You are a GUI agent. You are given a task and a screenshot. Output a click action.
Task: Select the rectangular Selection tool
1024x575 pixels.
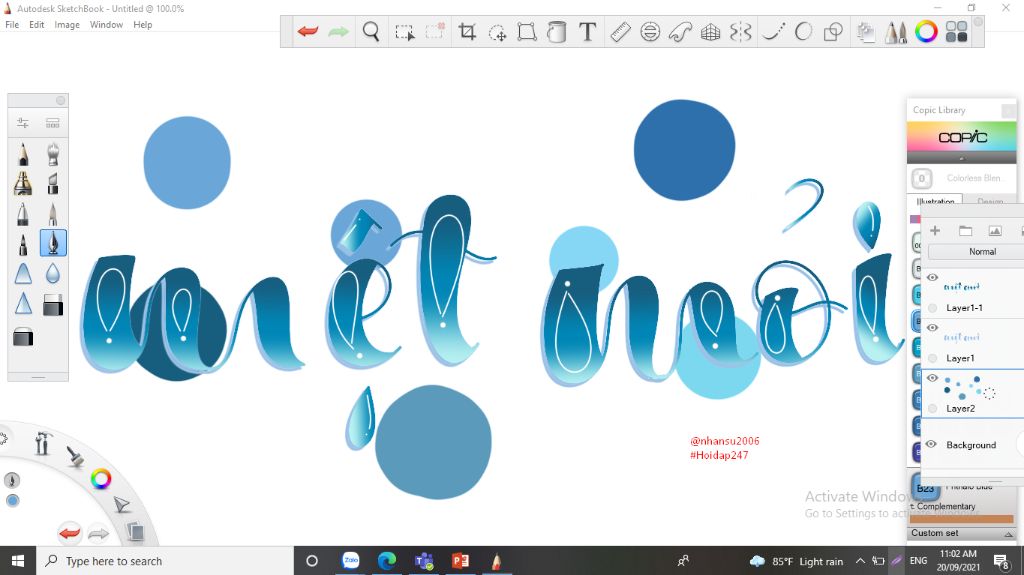pyautogui.click(x=404, y=32)
